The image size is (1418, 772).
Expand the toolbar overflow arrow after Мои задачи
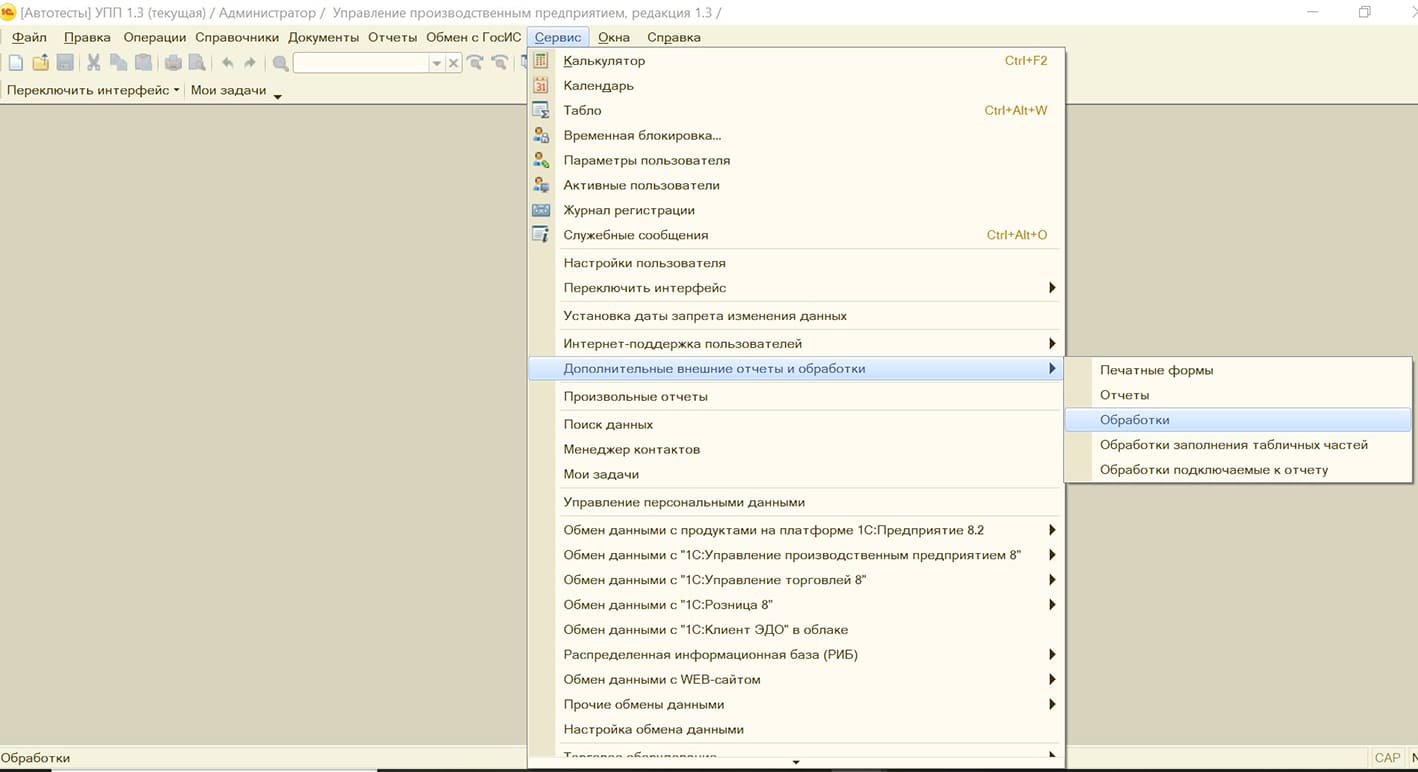(x=277, y=96)
